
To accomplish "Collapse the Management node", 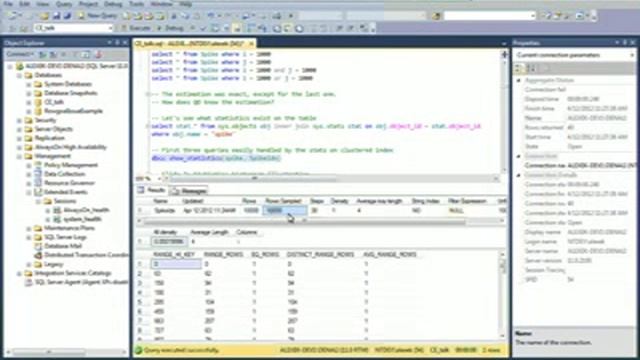I will [19, 156].
